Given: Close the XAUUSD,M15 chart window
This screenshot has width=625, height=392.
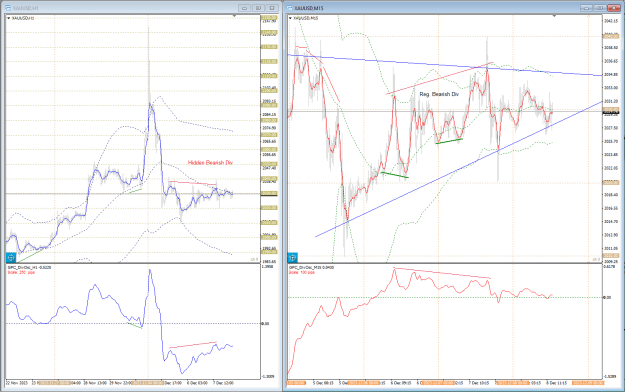Looking at the screenshot, I should coord(614,8).
